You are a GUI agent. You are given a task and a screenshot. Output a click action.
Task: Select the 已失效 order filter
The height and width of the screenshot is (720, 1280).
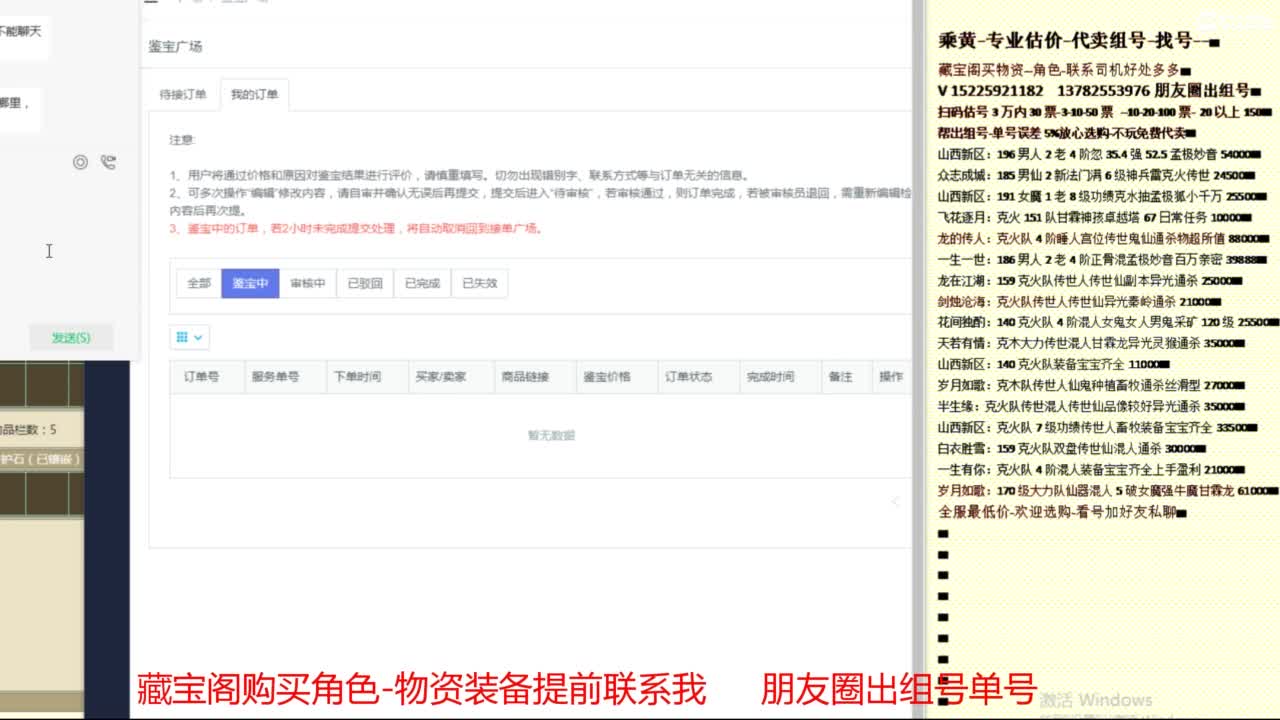(479, 283)
